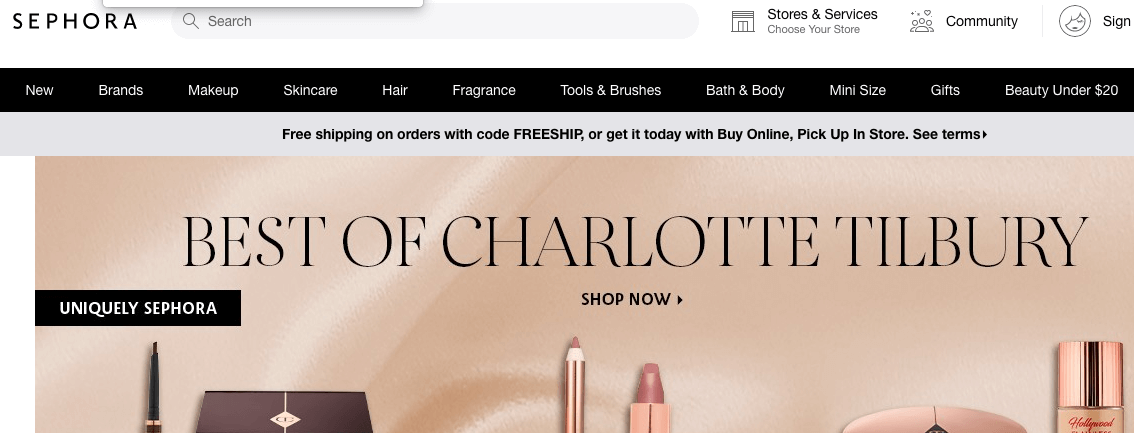The image size is (1134, 433).
Task: Click the Choose Your Store link
Action: [814, 30]
